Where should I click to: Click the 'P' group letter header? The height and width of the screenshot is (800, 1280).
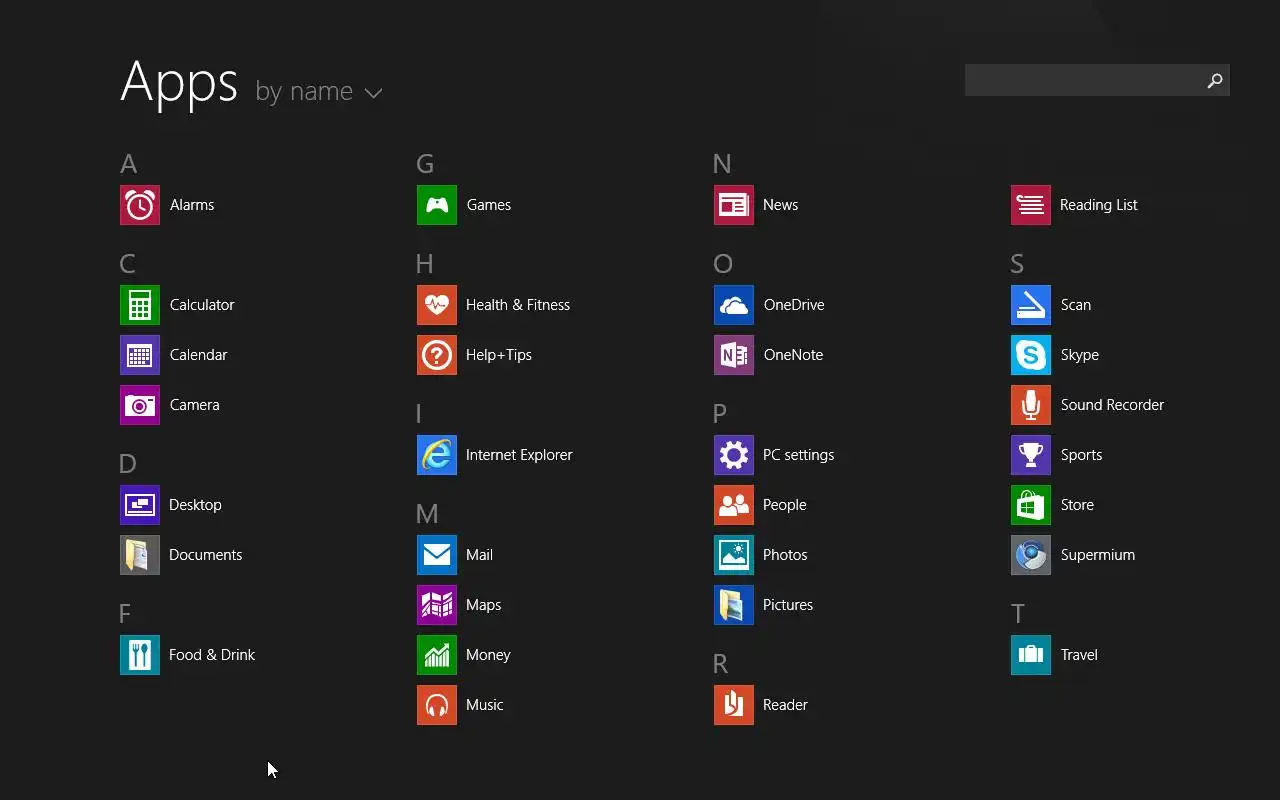click(720, 414)
